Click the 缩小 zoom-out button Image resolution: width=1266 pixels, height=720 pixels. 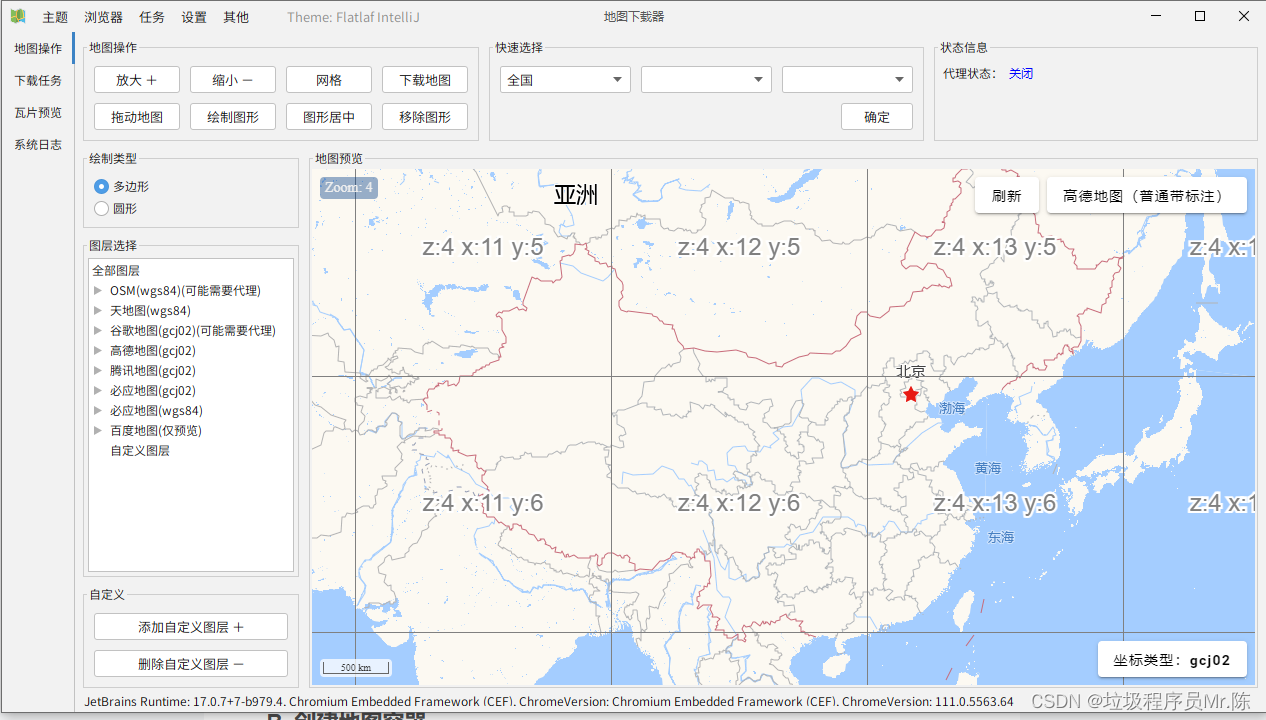(232, 79)
